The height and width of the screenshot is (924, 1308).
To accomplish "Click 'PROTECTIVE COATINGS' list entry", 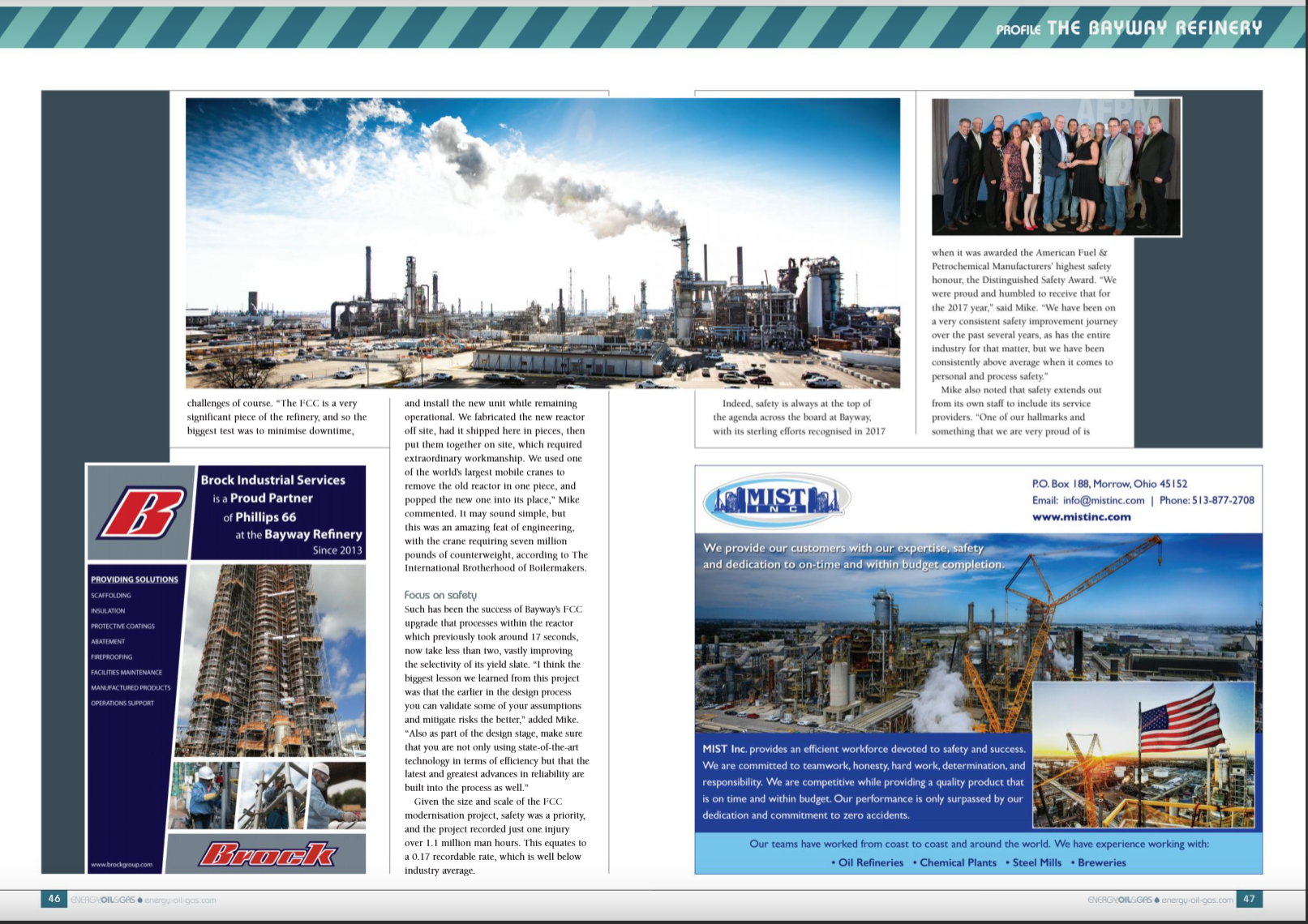I will 122,627.
